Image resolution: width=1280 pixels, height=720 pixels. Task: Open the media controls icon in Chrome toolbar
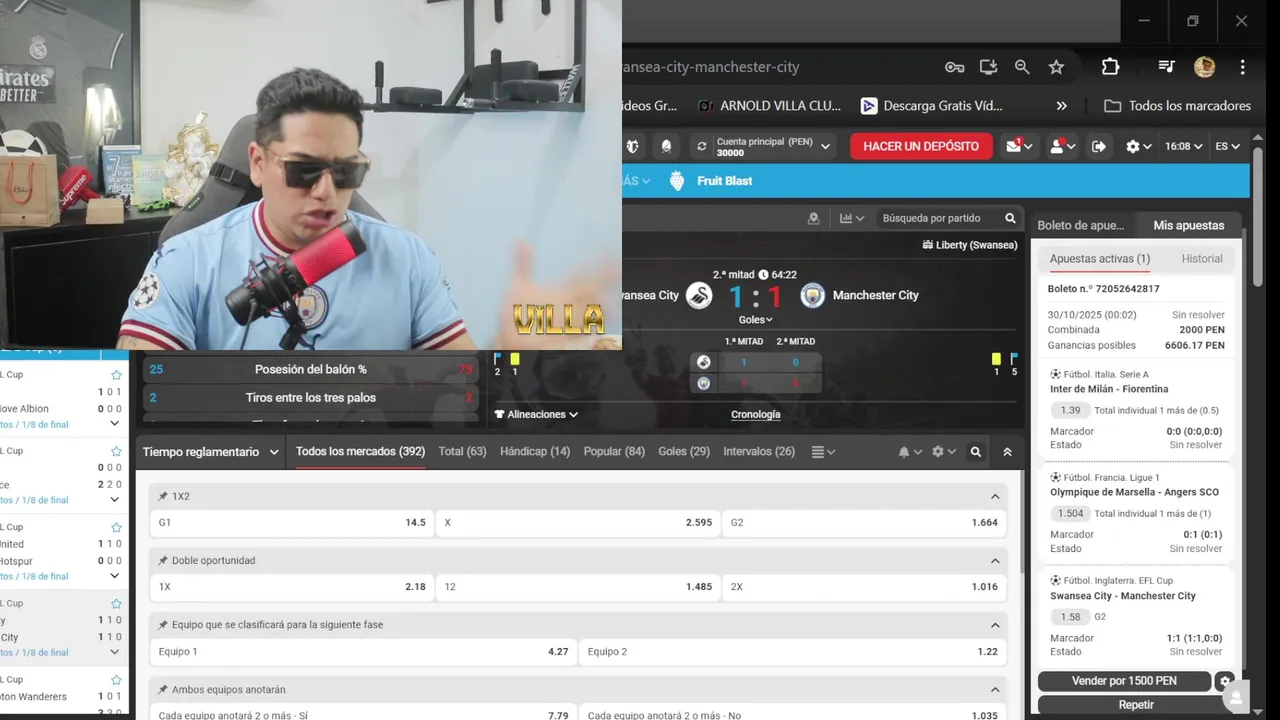pyautogui.click(x=1166, y=67)
